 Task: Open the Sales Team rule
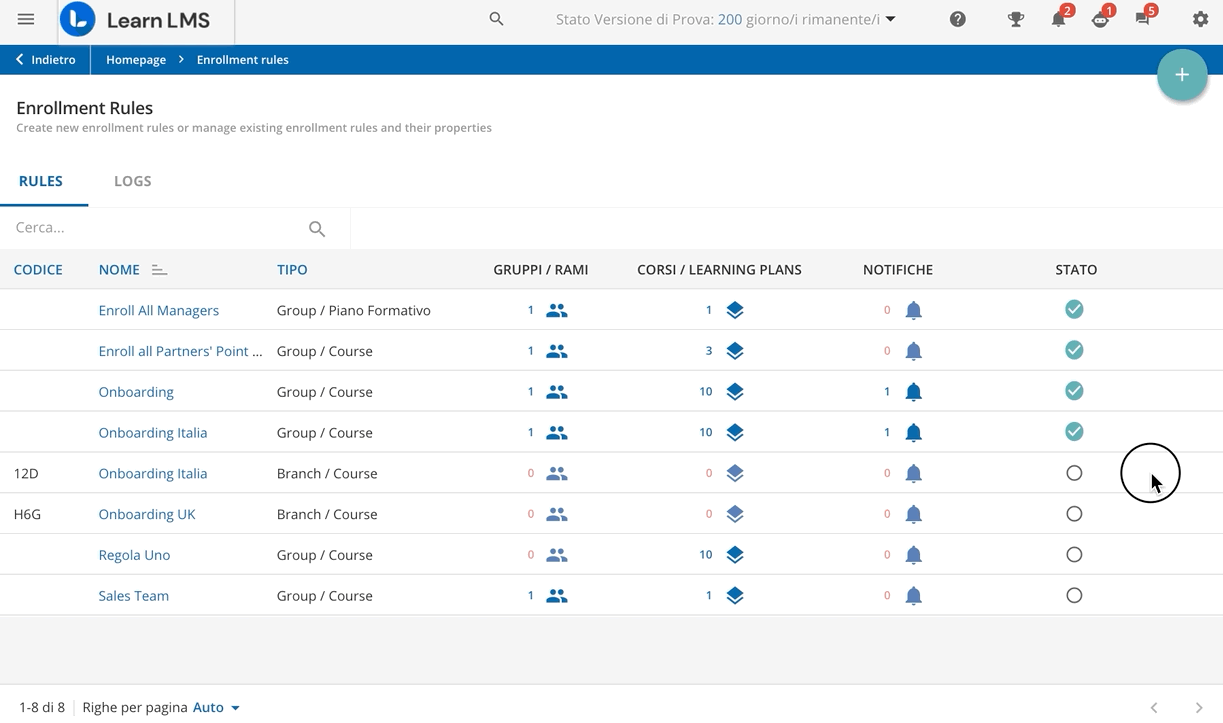(133, 596)
